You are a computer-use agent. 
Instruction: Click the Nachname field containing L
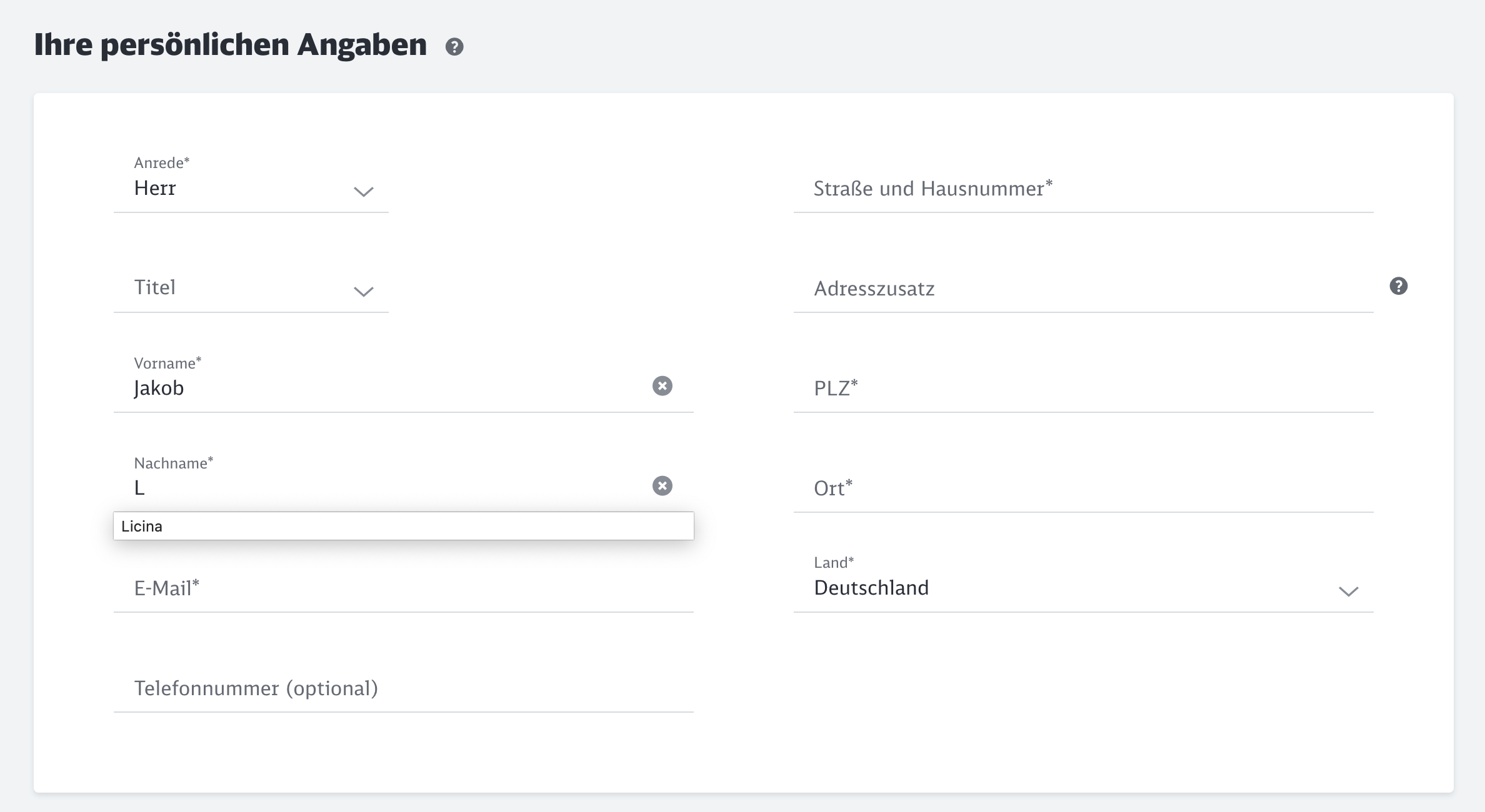tap(387, 488)
